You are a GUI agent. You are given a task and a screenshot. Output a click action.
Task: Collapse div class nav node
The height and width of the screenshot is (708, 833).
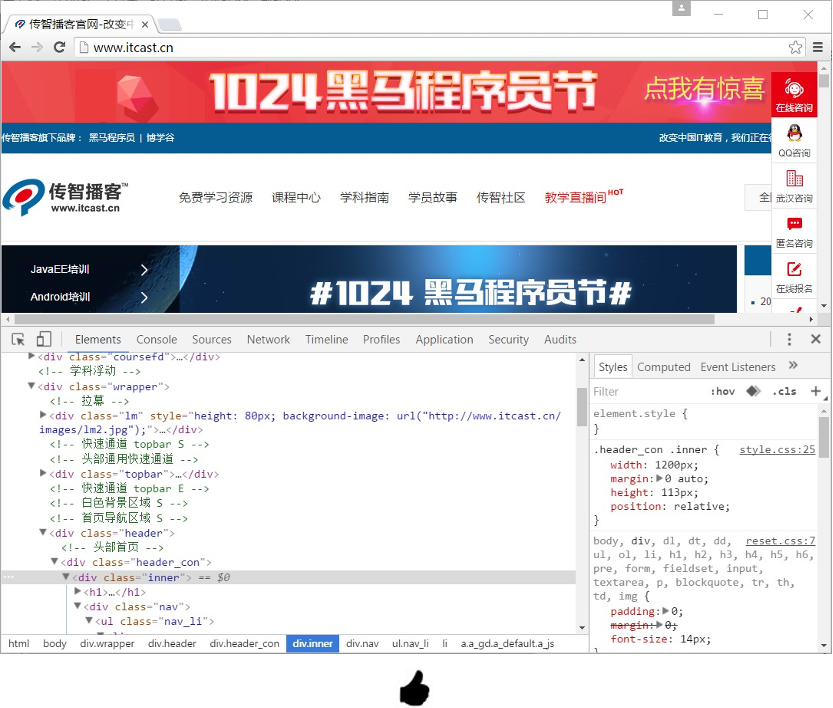(x=78, y=605)
